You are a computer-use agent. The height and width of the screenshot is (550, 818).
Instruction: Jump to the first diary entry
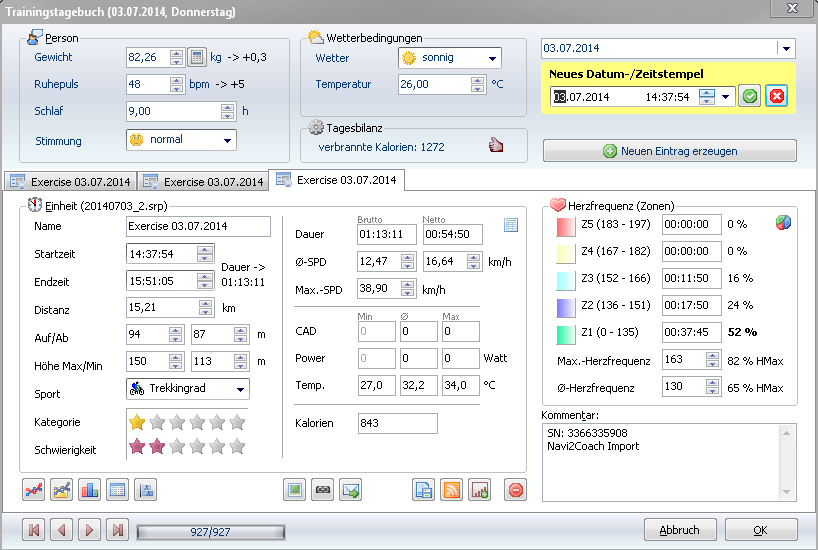pyautogui.click(x=33, y=530)
